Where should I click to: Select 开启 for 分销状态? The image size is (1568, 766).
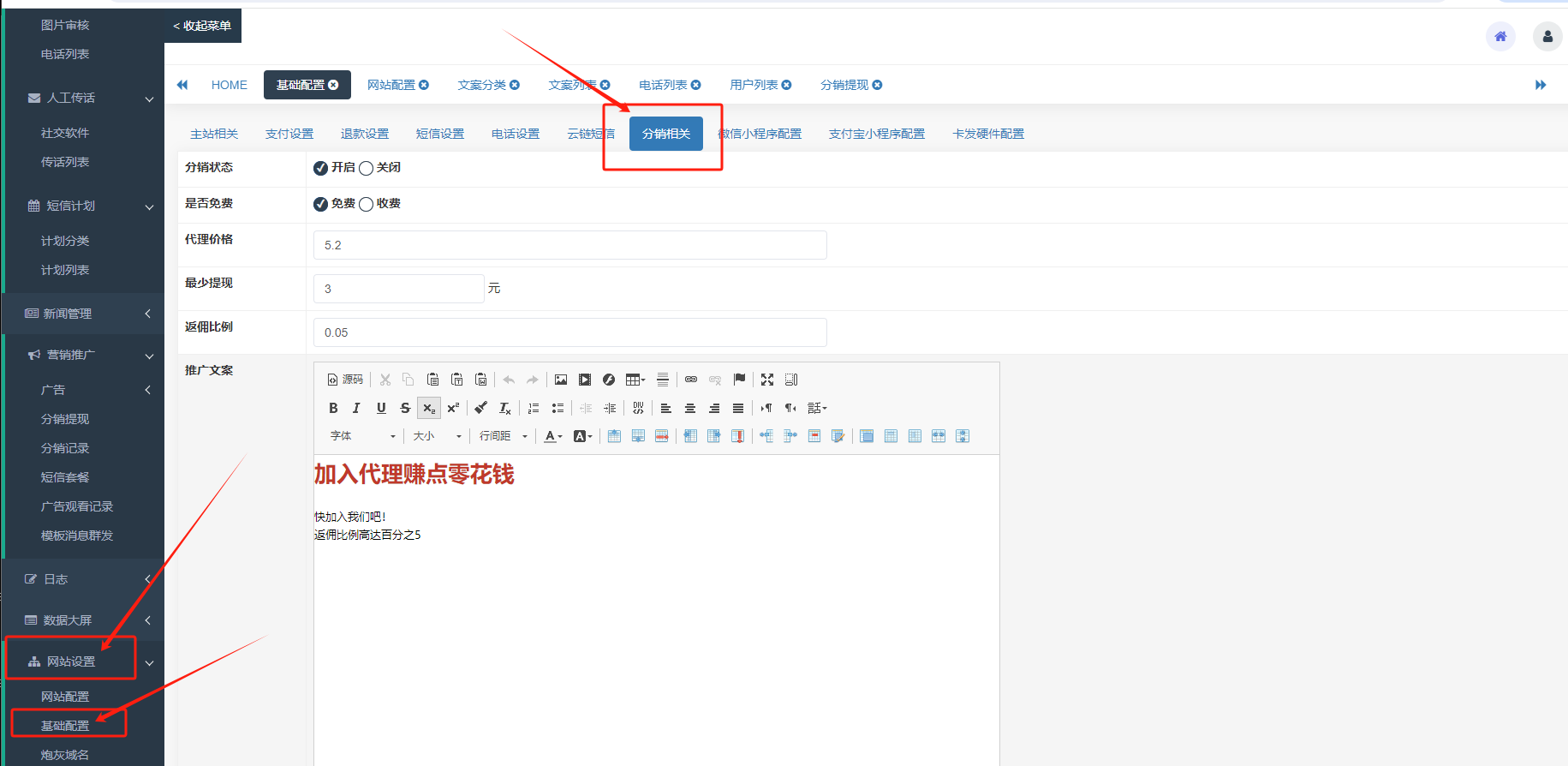(320, 168)
